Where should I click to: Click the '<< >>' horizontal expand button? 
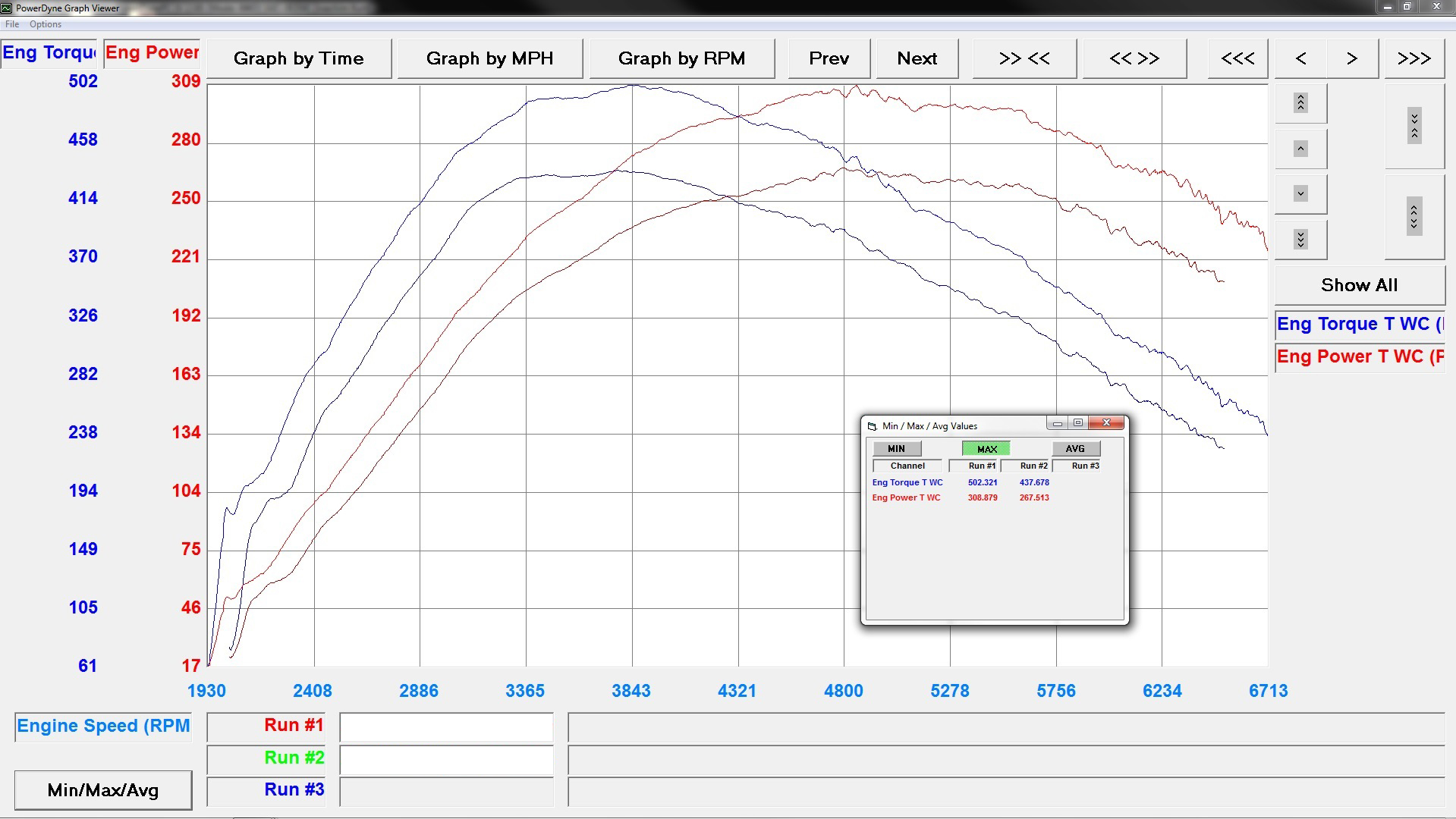point(1134,58)
